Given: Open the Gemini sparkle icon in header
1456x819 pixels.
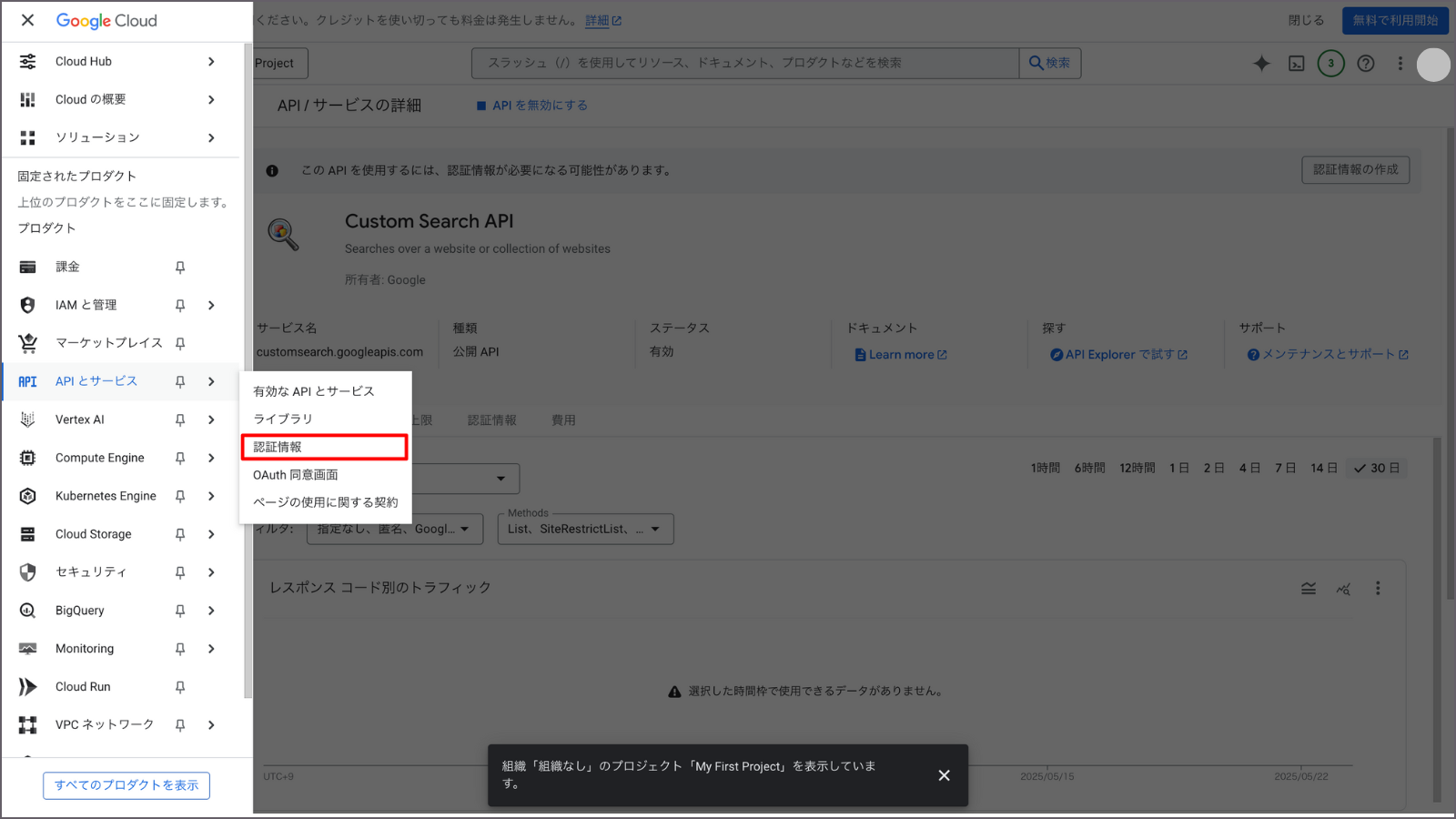Looking at the screenshot, I should 1261,63.
